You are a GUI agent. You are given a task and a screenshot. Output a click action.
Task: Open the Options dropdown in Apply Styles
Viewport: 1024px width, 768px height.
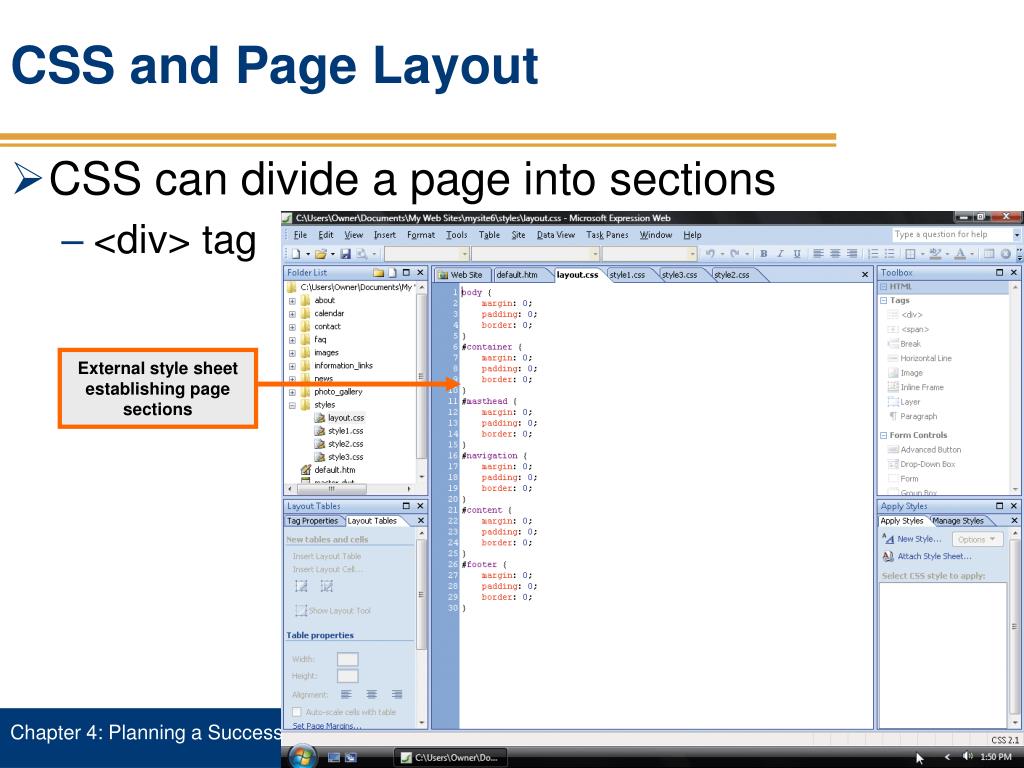[x=977, y=539]
